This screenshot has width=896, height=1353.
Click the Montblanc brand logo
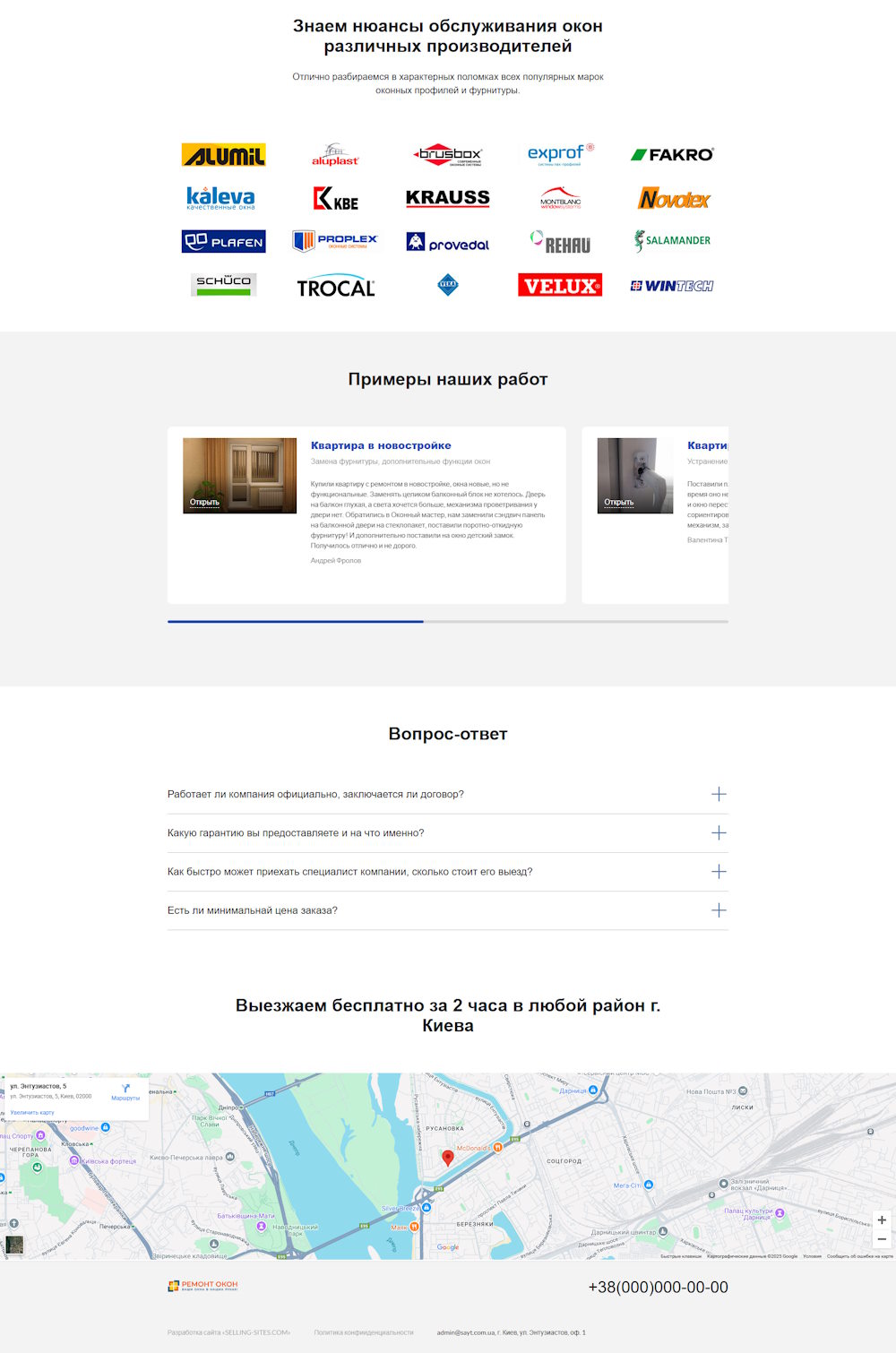click(x=561, y=198)
